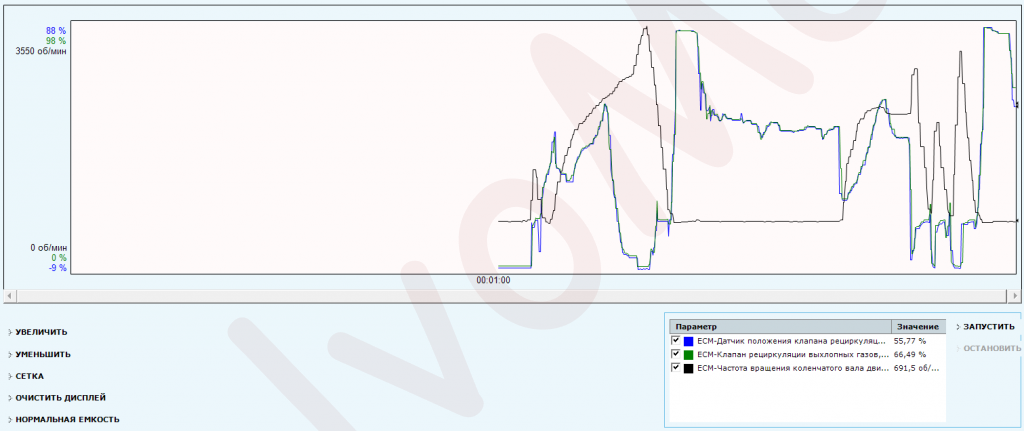This screenshot has width=1024, height=431.
Task: Click the УВЕЛИЧИТЬ zoom-in command
Action: point(41,332)
